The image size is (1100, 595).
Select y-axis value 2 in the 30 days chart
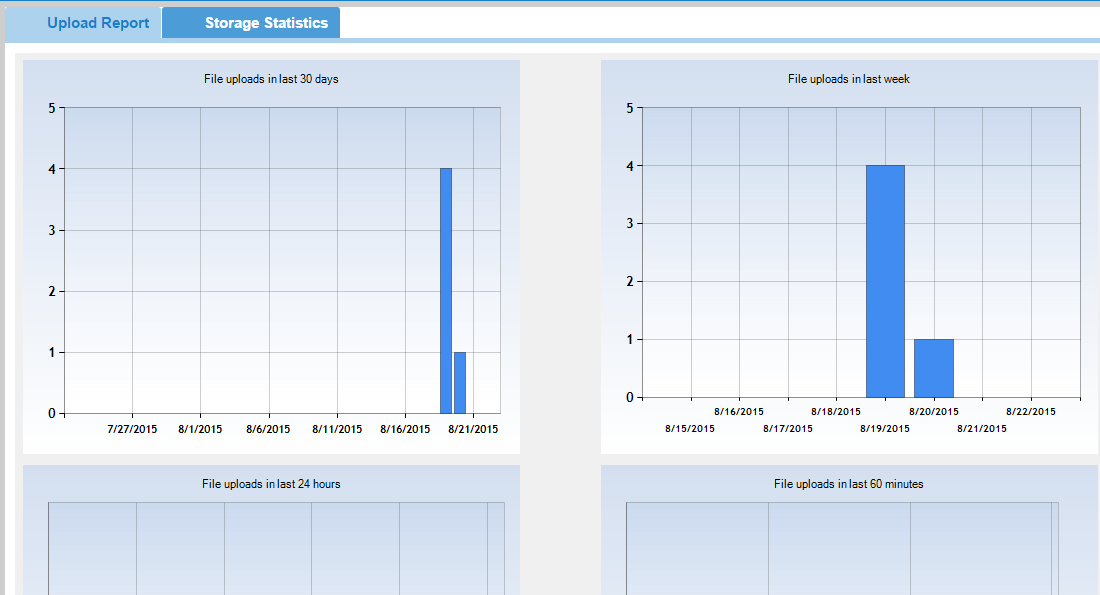tap(52, 292)
